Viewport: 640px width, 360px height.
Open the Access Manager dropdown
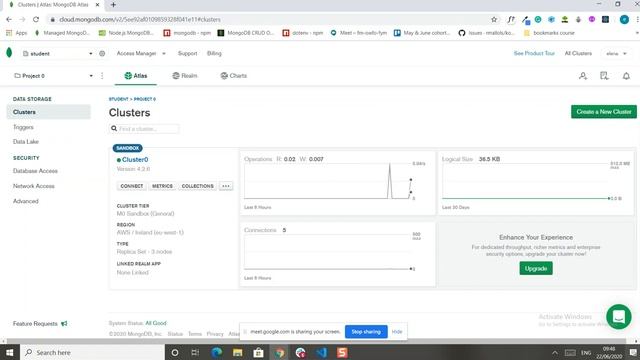pyautogui.click(x=141, y=53)
